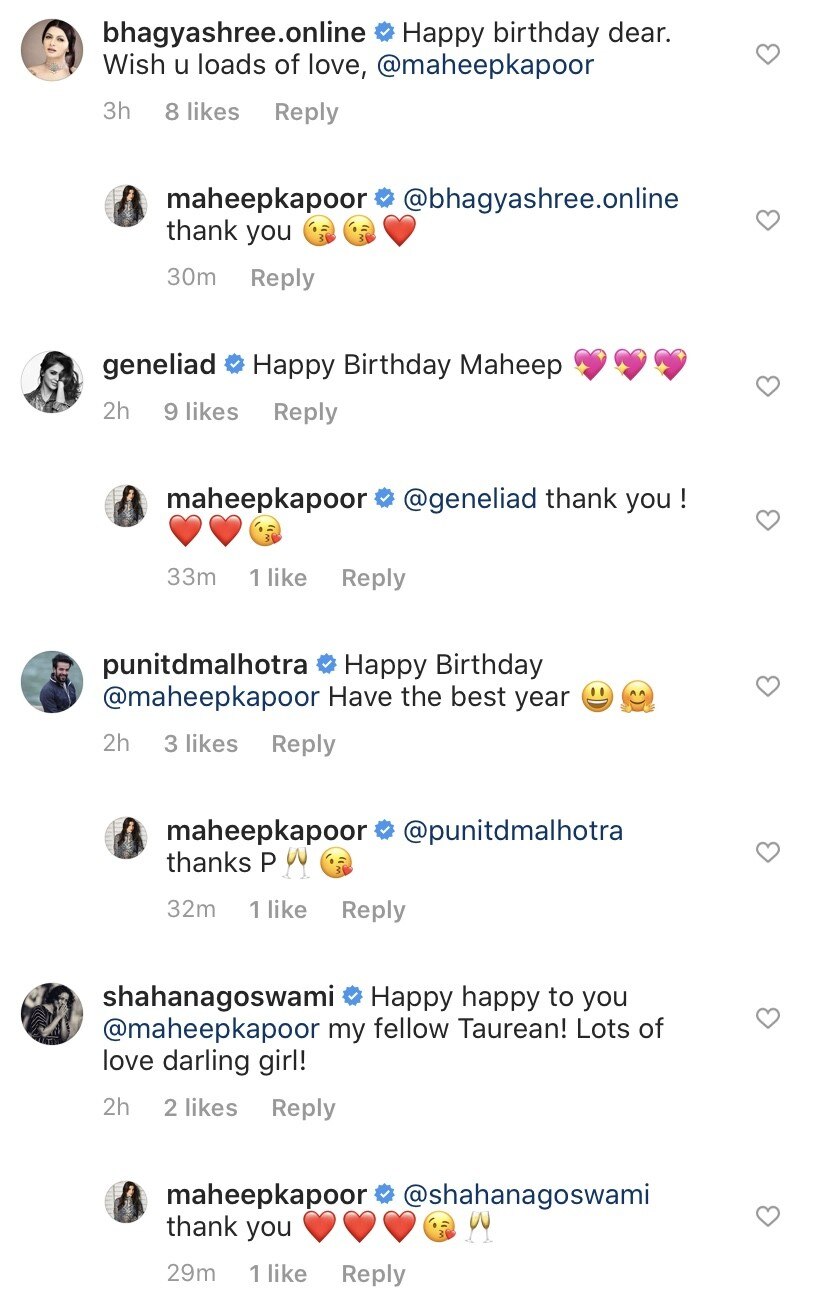Screen dimensions: 824x1292
Task: Like bhagyashree.online's birthday comment
Action: click(767, 54)
